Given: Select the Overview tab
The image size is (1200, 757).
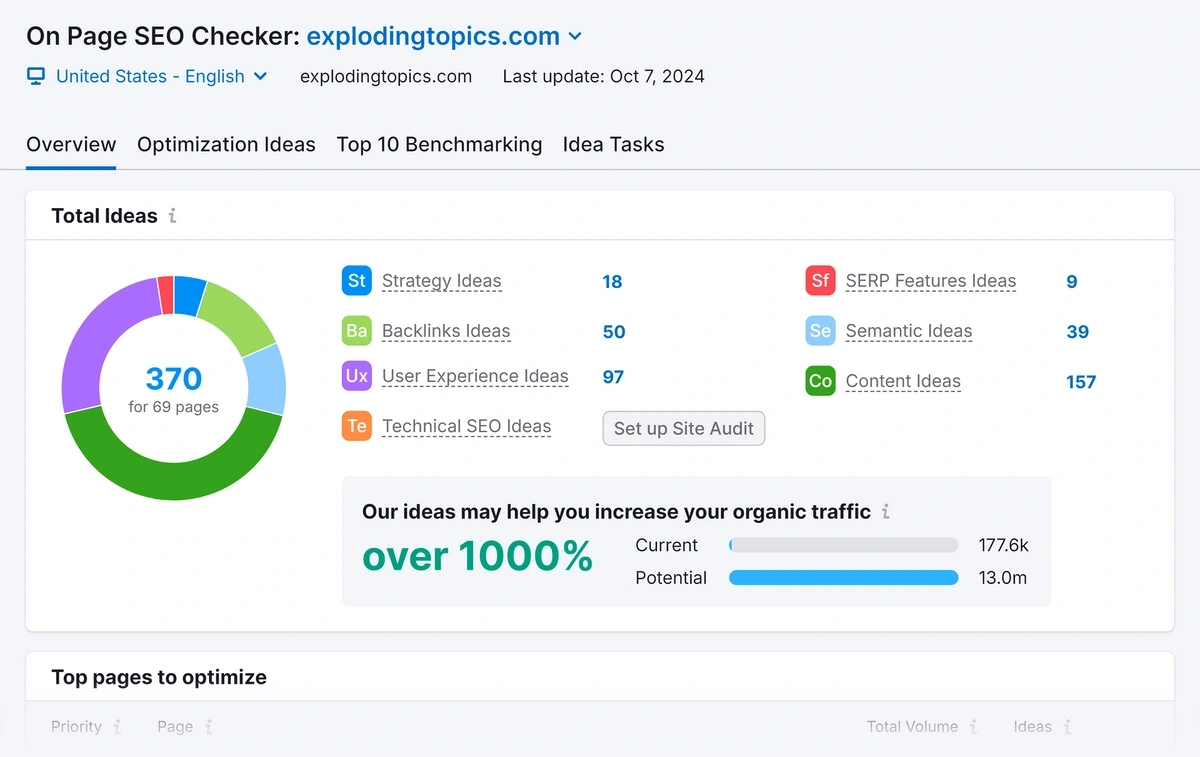Looking at the screenshot, I should 71,144.
